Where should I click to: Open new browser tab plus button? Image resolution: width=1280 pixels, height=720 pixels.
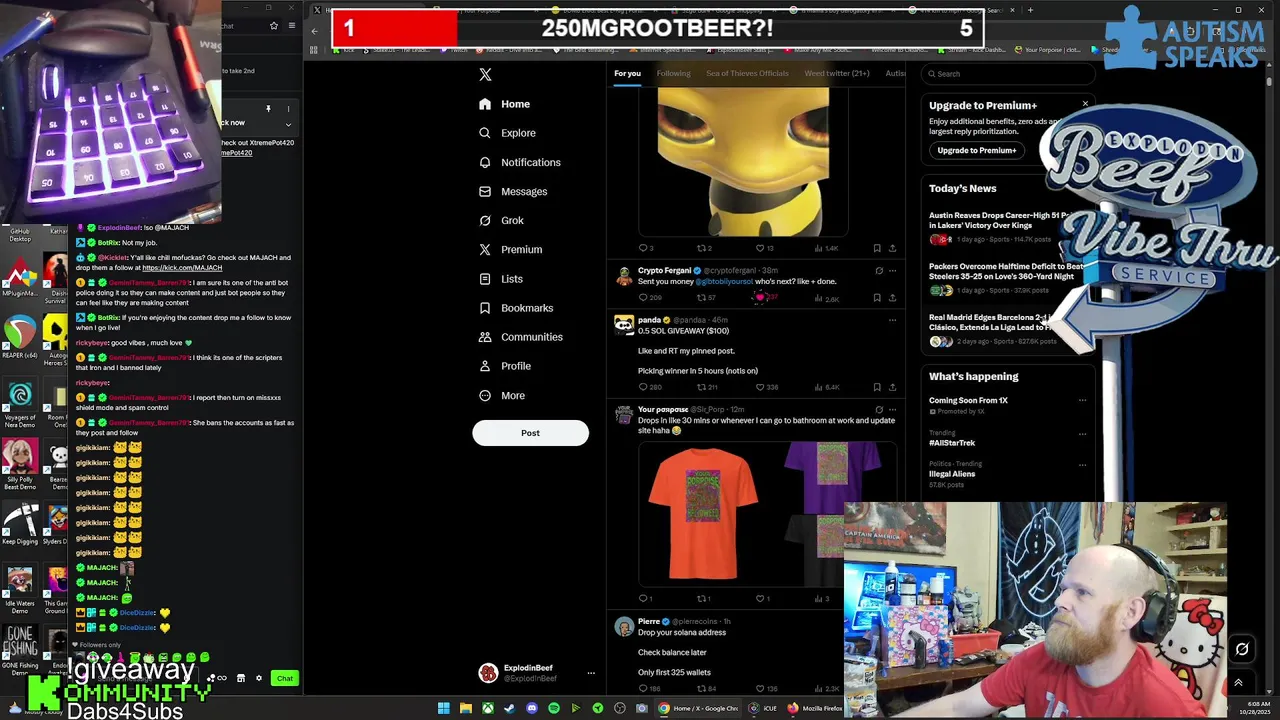(1030, 10)
